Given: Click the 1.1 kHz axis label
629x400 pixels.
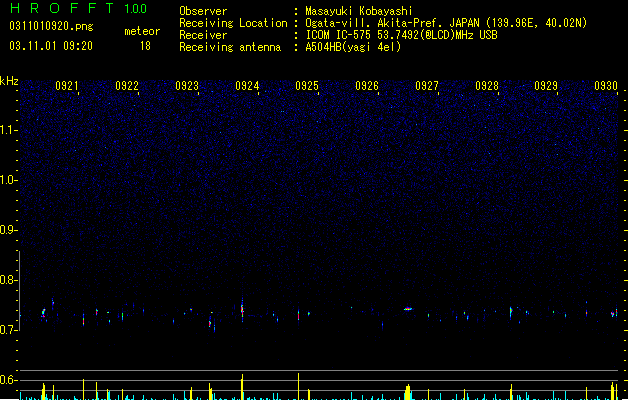Looking at the screenshot, I should click(x=9, y=130).
